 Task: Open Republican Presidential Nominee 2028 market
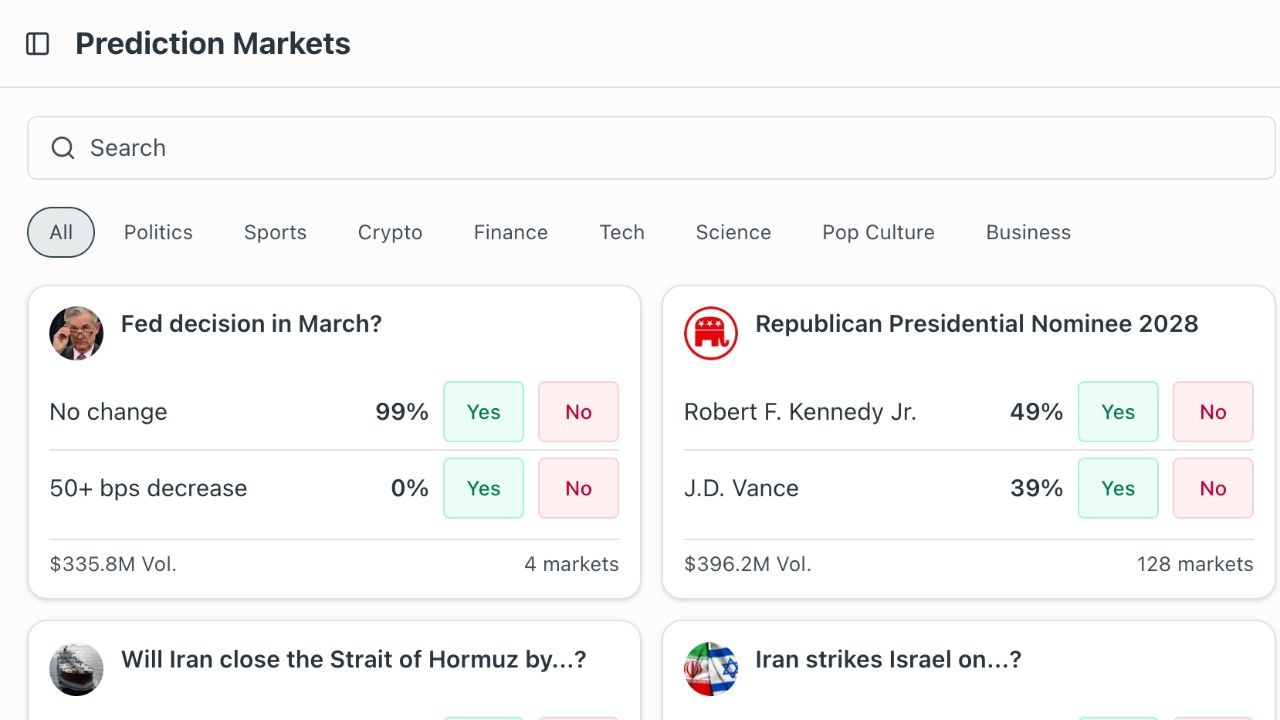[x=976, y=324]
